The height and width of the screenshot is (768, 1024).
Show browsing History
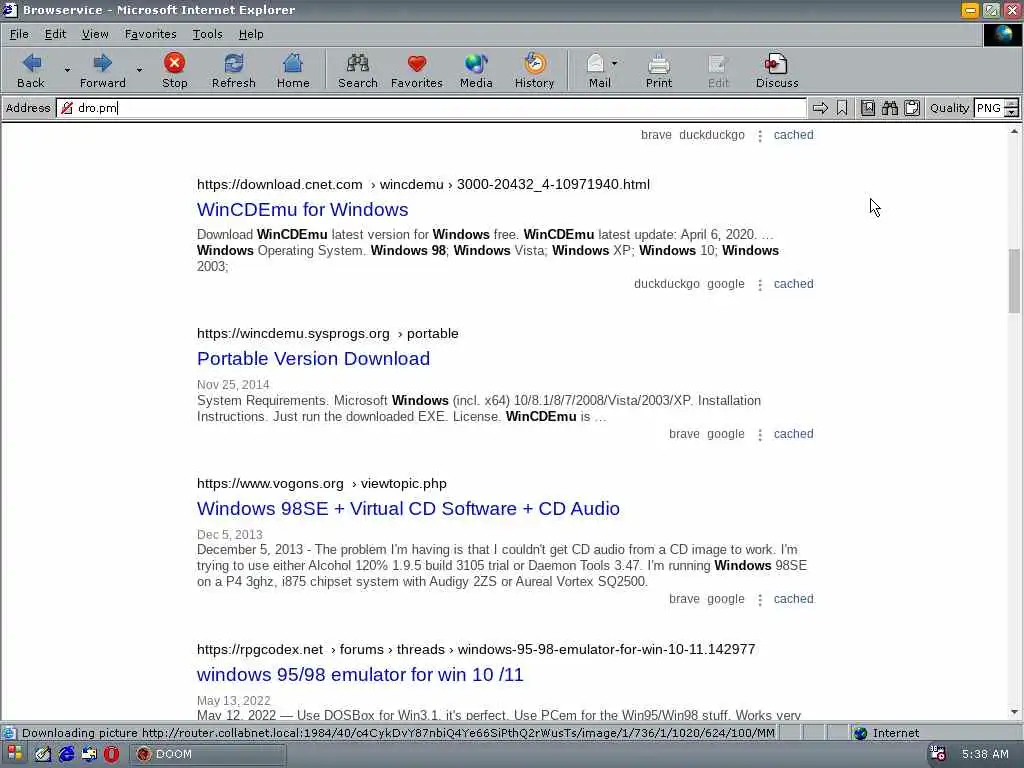pyautogui.click(x=534, y=71)
